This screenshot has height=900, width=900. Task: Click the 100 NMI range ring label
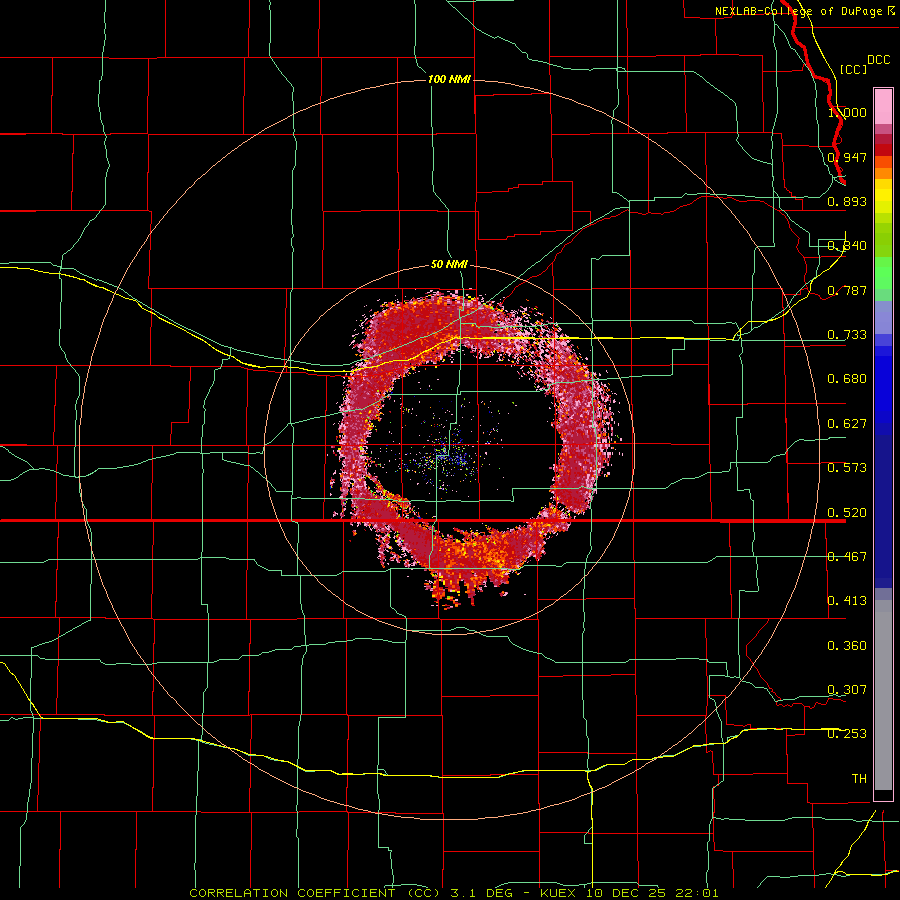[x=449, y=79]
